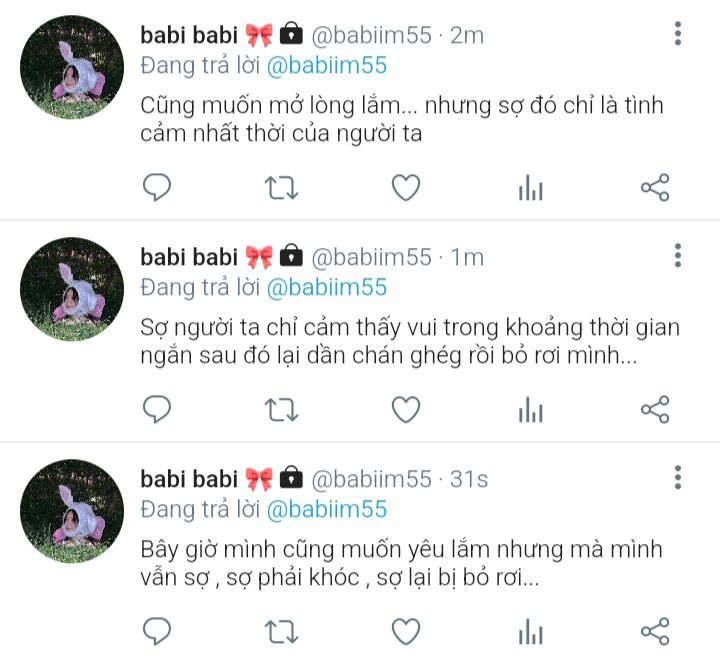The image size is (720, 656).
Task: Share the tweet posted 31s ago
Action: 655,631
